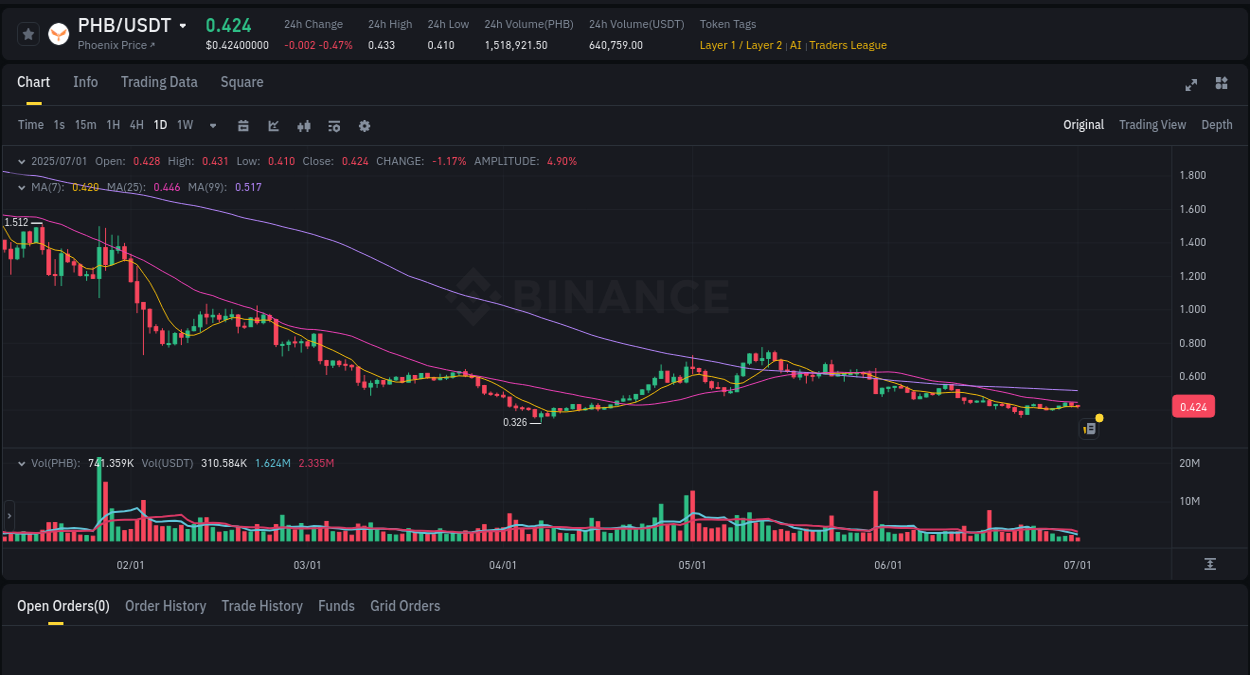Open the layout grid icon near fullscreen
This screenshot has height=675, width=1250.
pos(1221,85)
